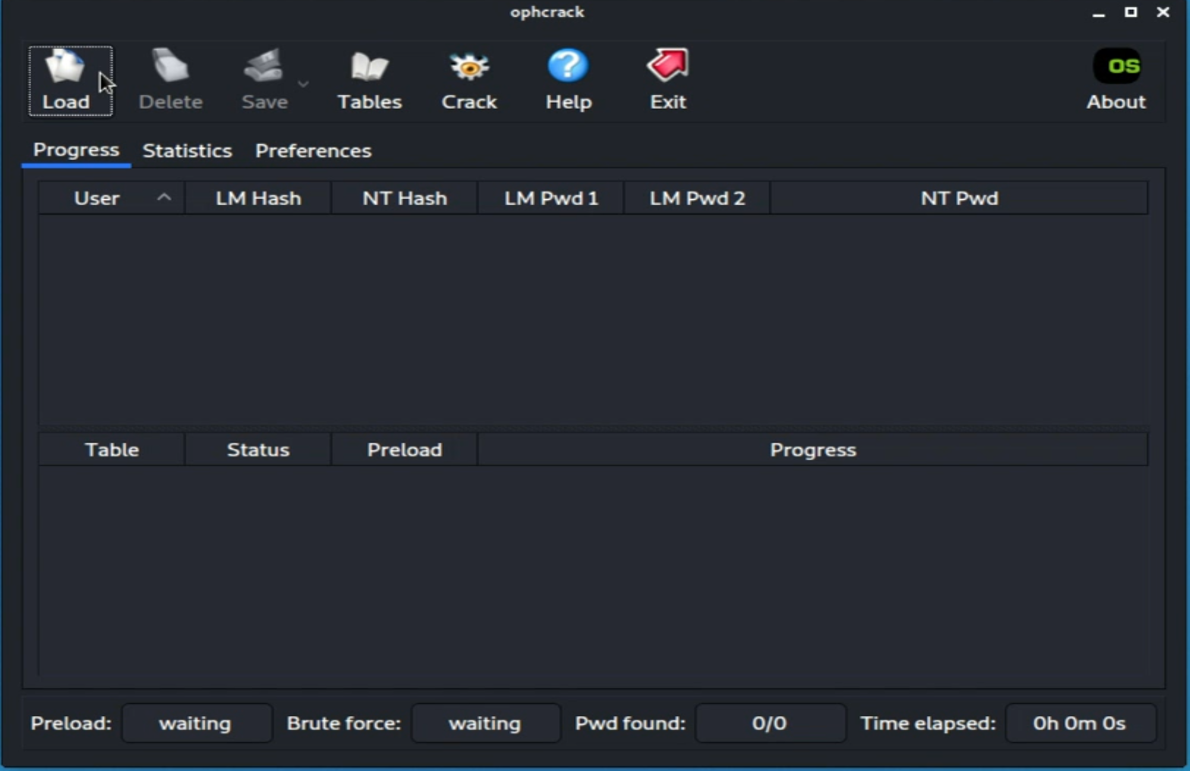Screen dimensions: 1190x771
Task: Click the LM Pwd 1 column header
Action: click(x=551, y=198)
